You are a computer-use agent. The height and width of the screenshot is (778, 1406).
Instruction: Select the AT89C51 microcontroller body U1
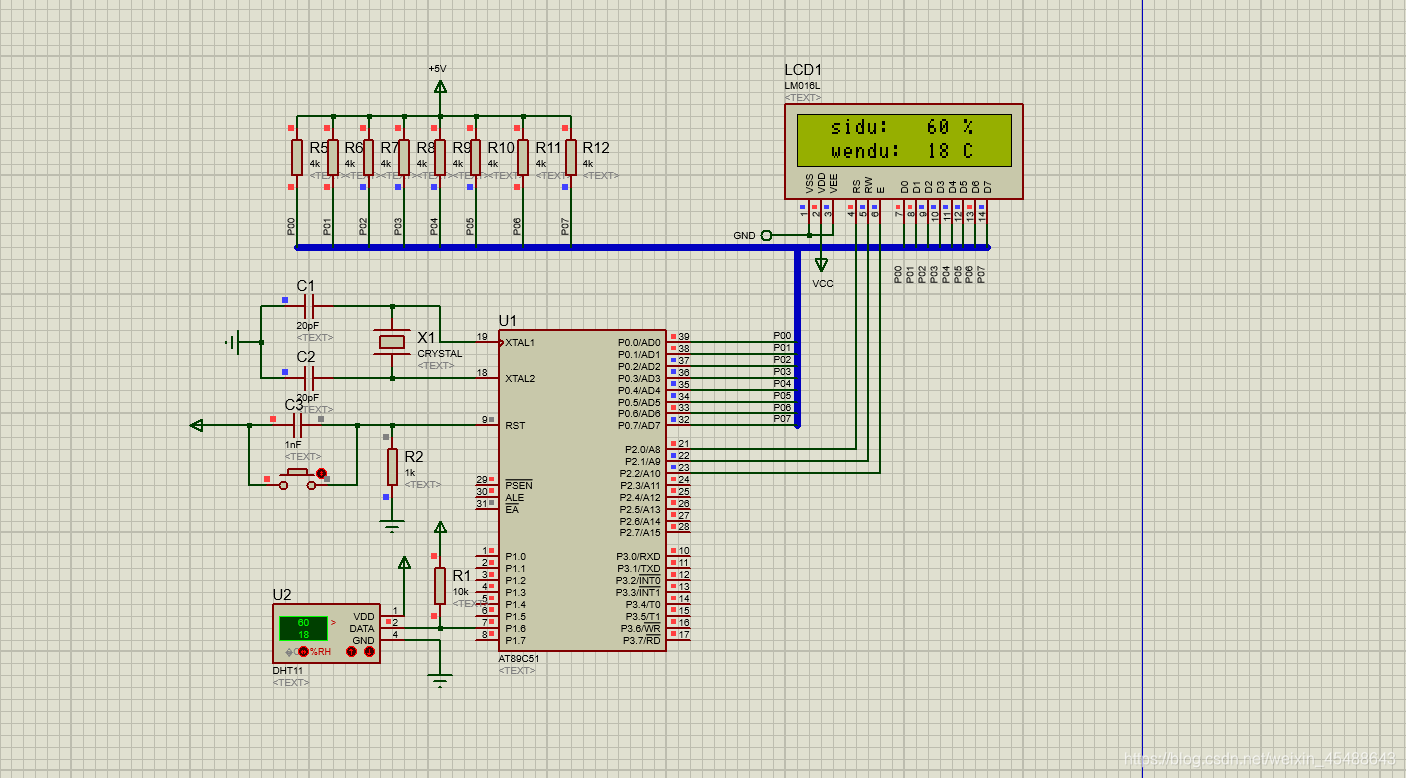[582, 490]
